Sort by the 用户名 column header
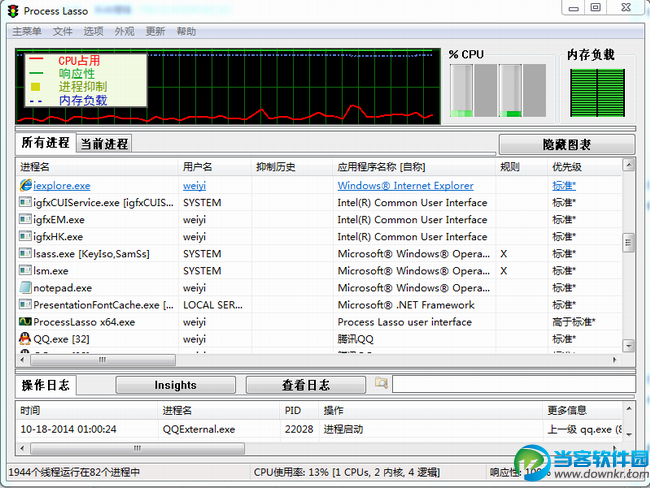 click(215, 167)
